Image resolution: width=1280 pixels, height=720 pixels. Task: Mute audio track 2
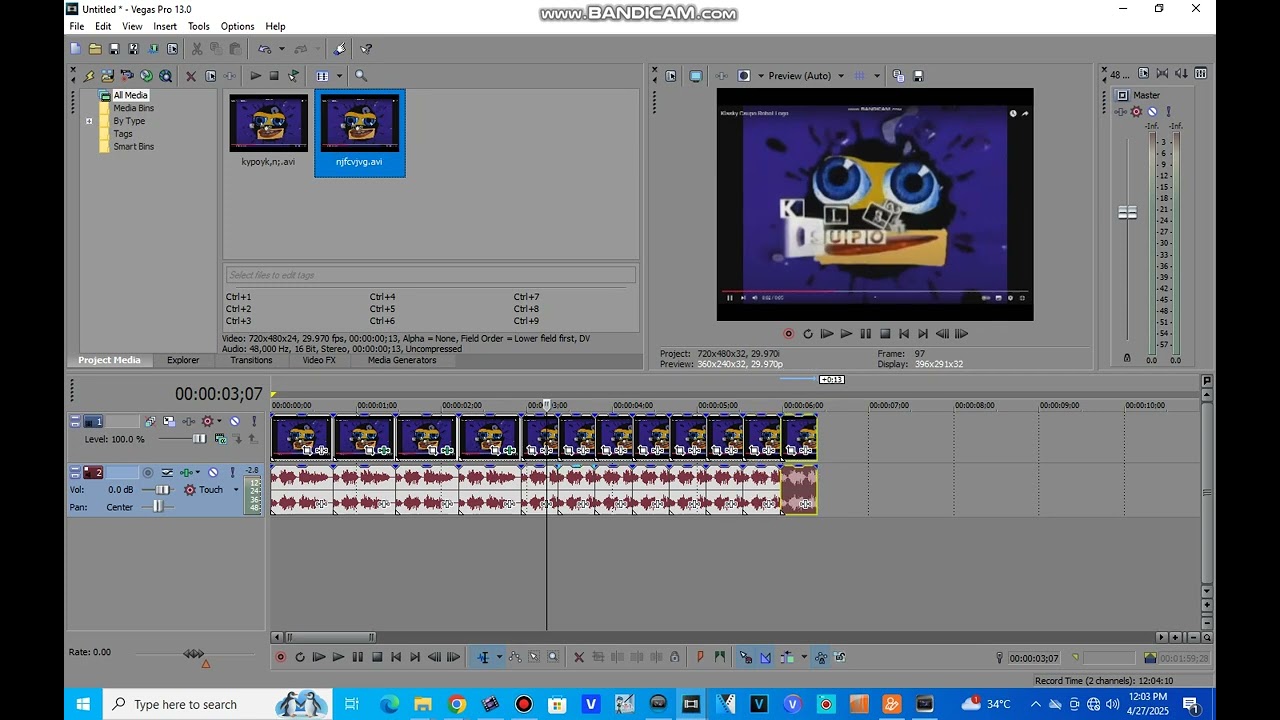click(213, 472)
